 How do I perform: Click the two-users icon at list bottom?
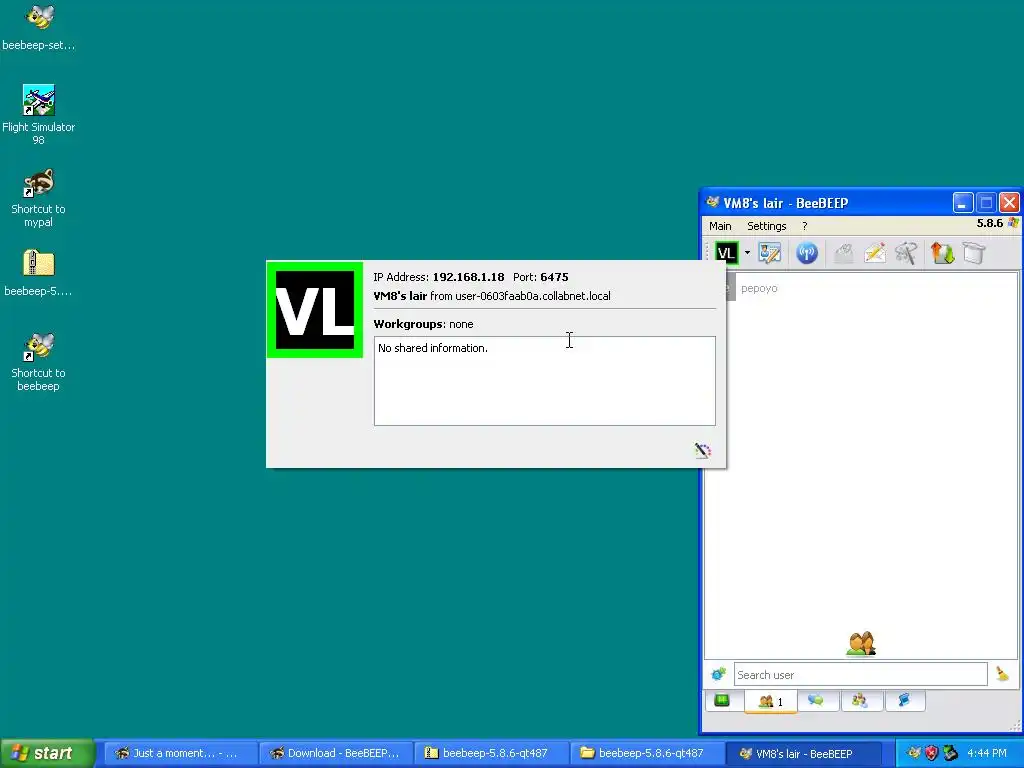point(861,643)
